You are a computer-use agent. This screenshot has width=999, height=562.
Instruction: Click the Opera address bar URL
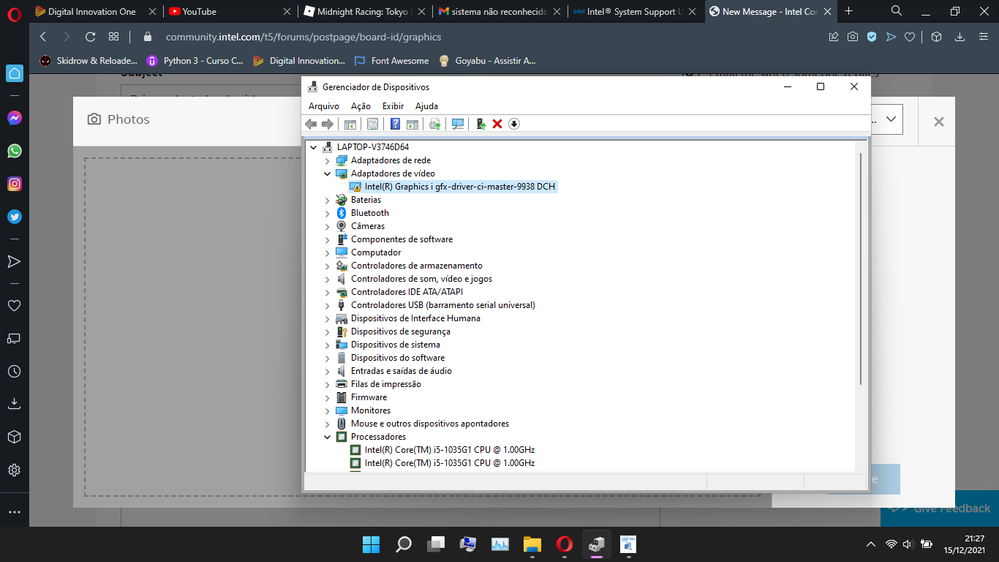[303, 37]
